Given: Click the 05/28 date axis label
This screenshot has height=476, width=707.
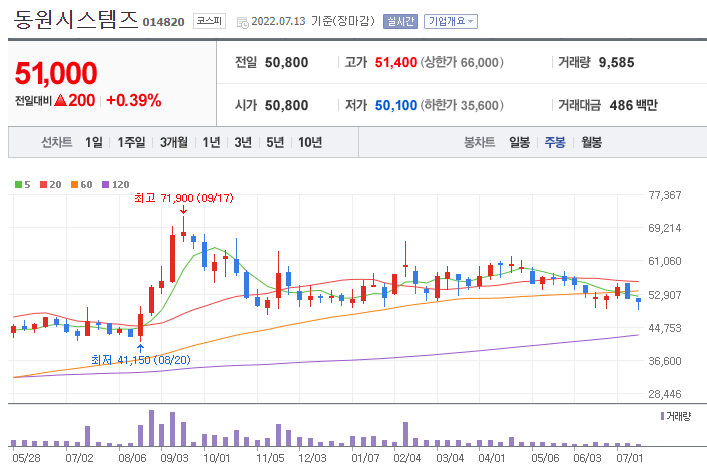Looking at the screenshot, I should 26,458.
